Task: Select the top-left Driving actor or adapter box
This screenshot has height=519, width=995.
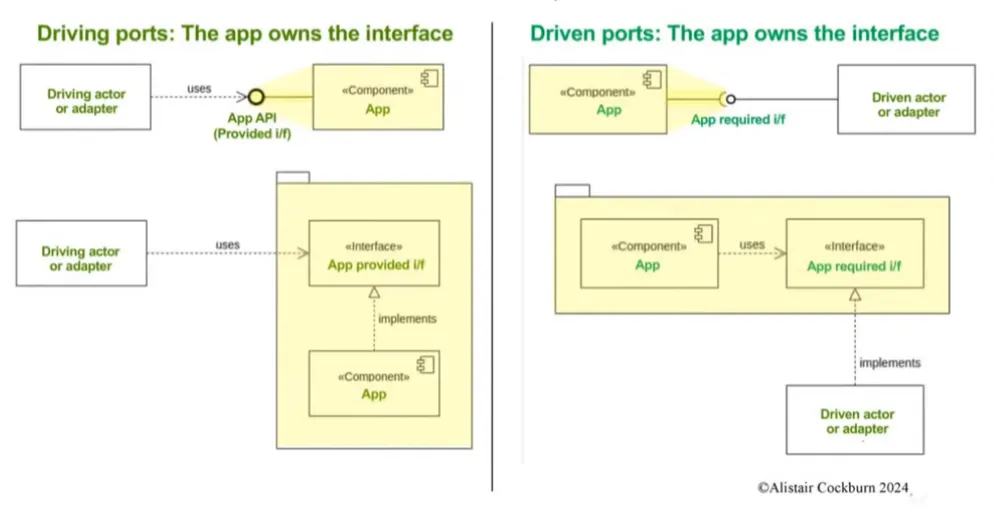Action: pos(85,97)
